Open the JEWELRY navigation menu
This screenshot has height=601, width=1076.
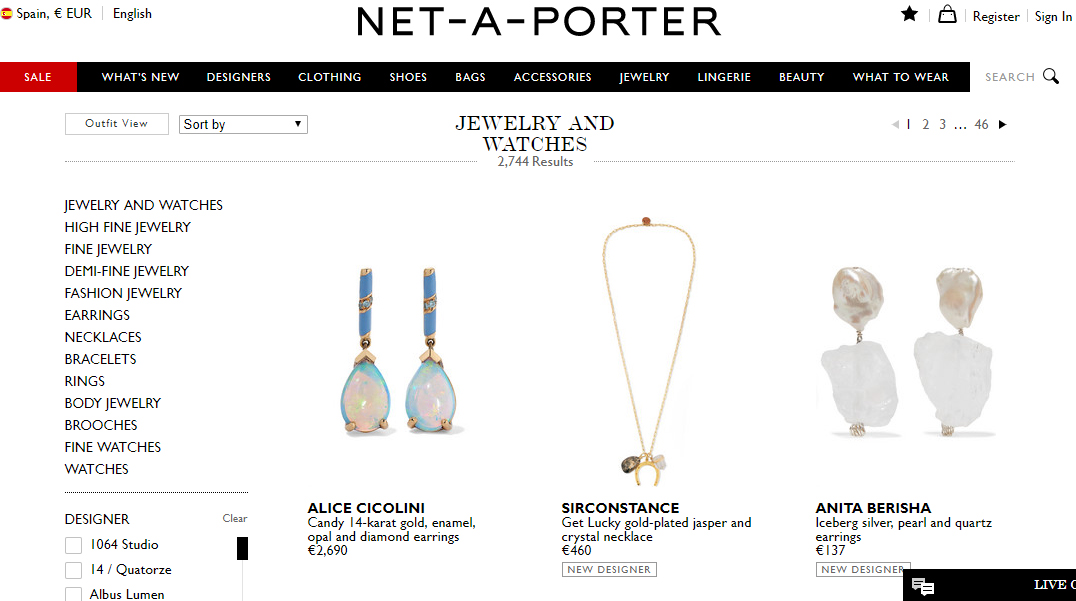pyautogui.click(x=644, y=77)
